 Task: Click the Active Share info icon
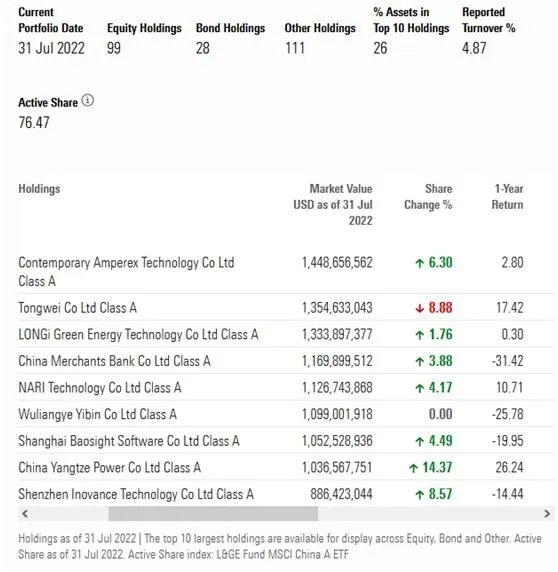pyautogui.click(x=88, y=100)
